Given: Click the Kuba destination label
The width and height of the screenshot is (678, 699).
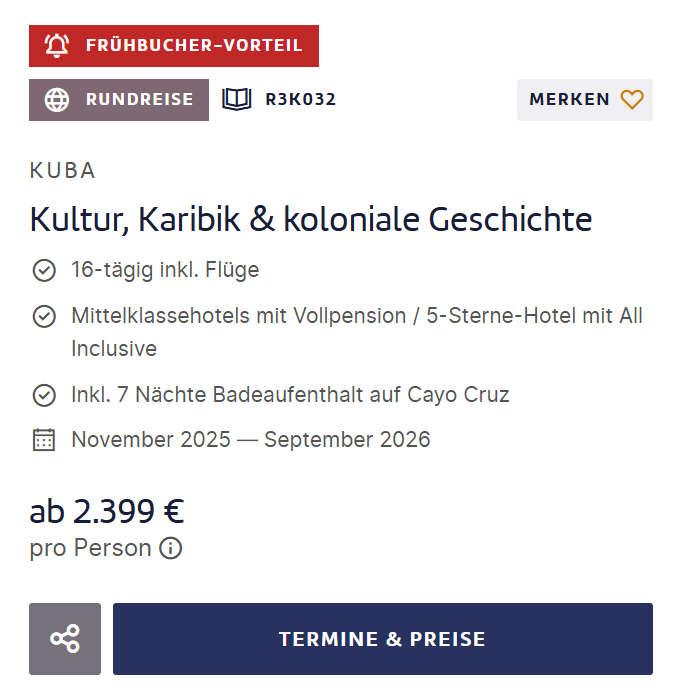Looking at the screenshot, I should tap(62, 170).
